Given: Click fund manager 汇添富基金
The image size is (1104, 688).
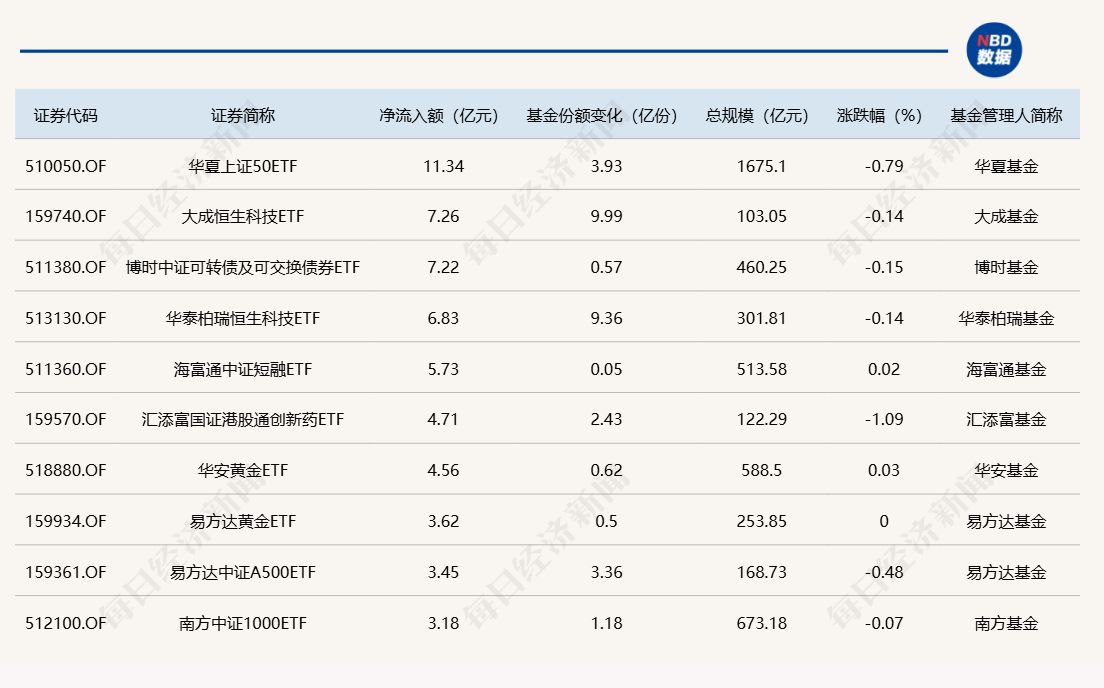Looking at the screenshot, I should pos(1006,420).
